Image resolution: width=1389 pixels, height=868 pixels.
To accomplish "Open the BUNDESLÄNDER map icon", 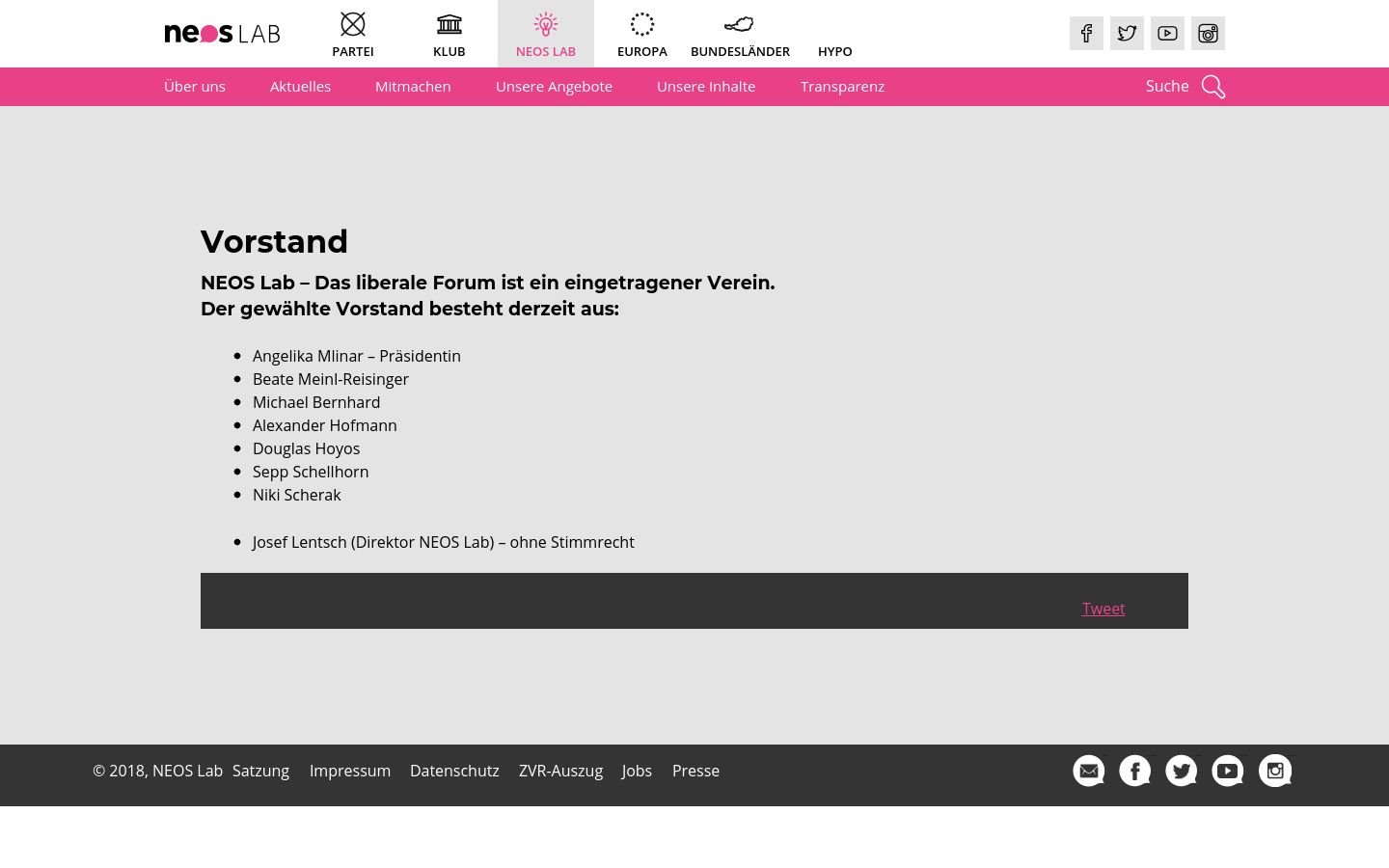I will click(739, 24).
